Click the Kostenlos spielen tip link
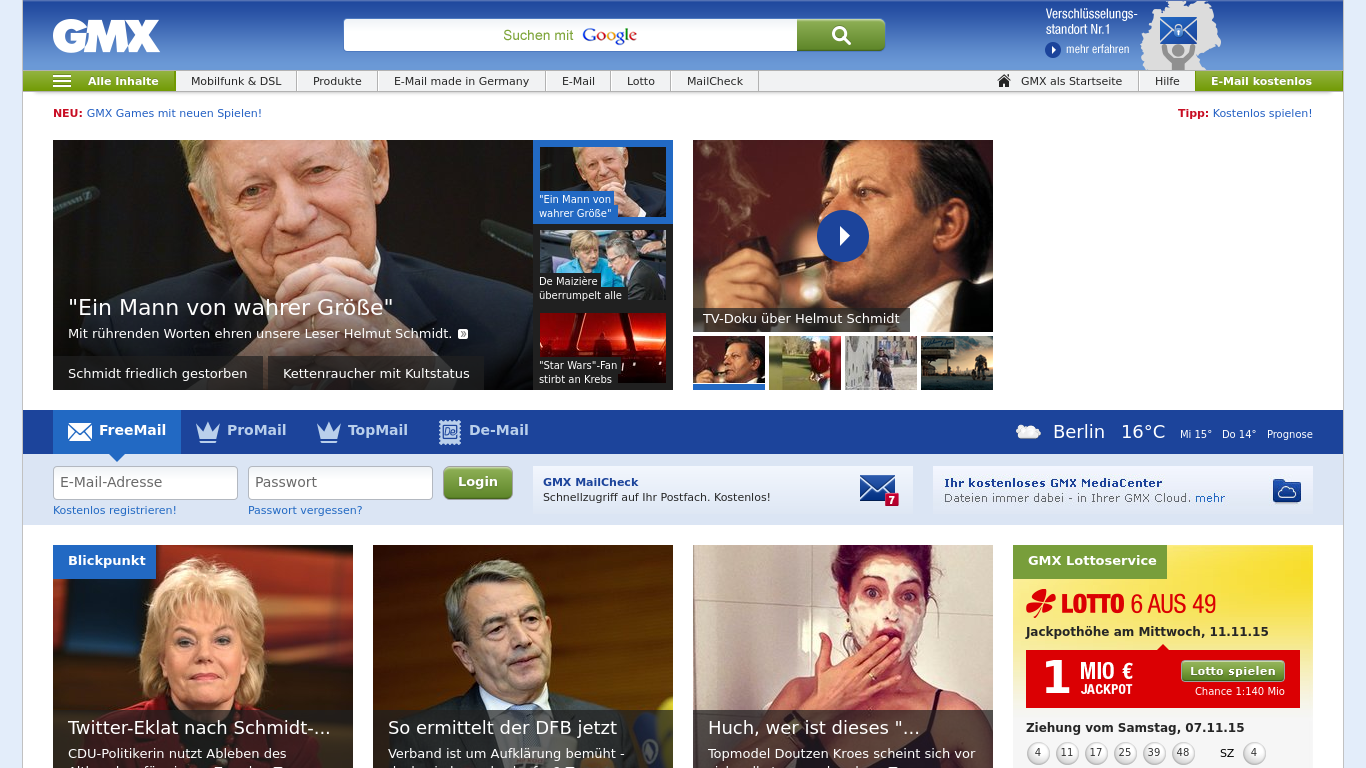This screenshot has height=768, width=1366. (x=1262, y=113)
